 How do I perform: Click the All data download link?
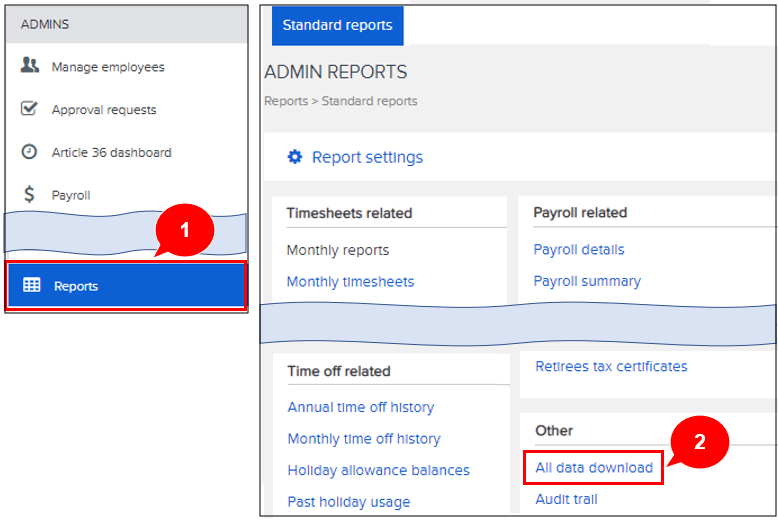tap(594, 468)
